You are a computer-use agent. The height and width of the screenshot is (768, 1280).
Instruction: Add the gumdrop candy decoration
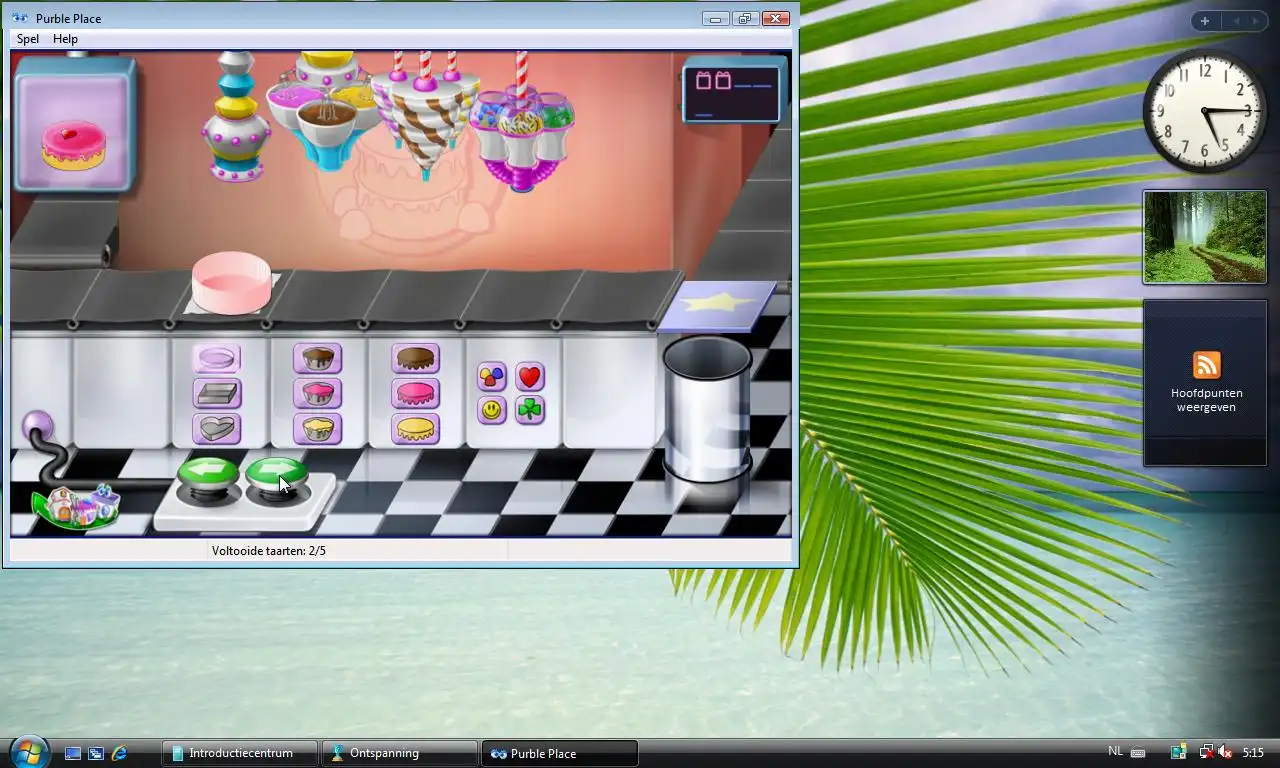[x=492, y=377]
